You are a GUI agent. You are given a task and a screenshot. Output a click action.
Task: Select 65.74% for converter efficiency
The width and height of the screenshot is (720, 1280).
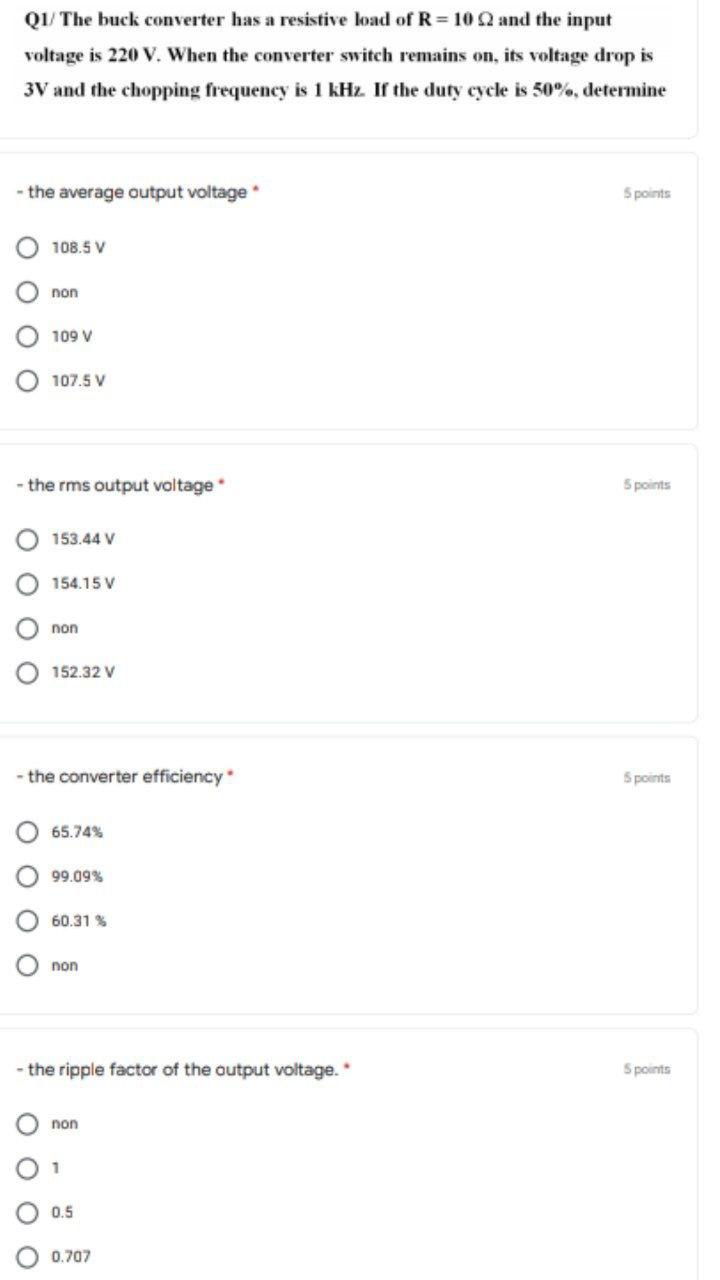click(x=30, y=832)
